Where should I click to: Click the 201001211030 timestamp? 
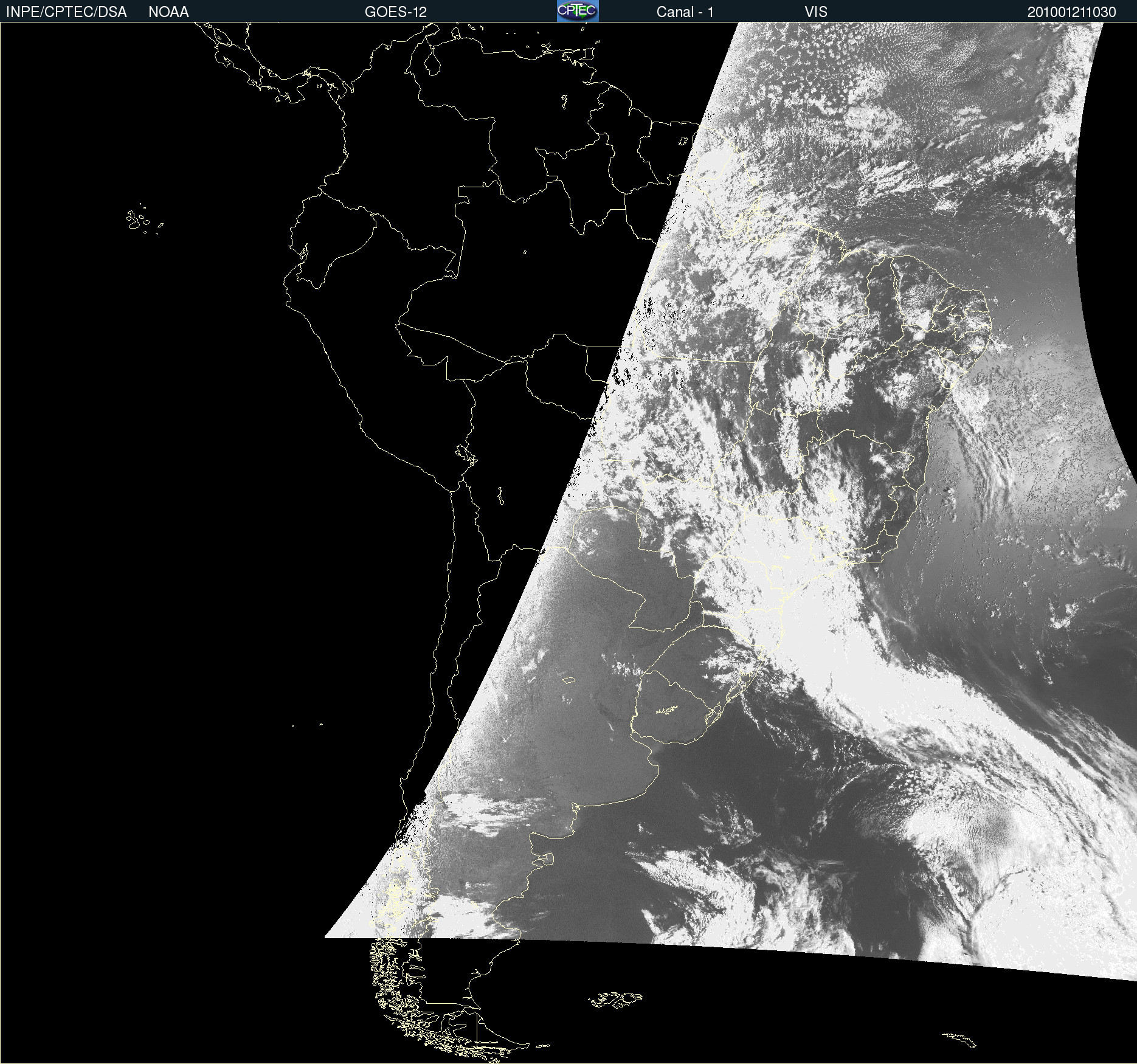[x=1072, y=12]
